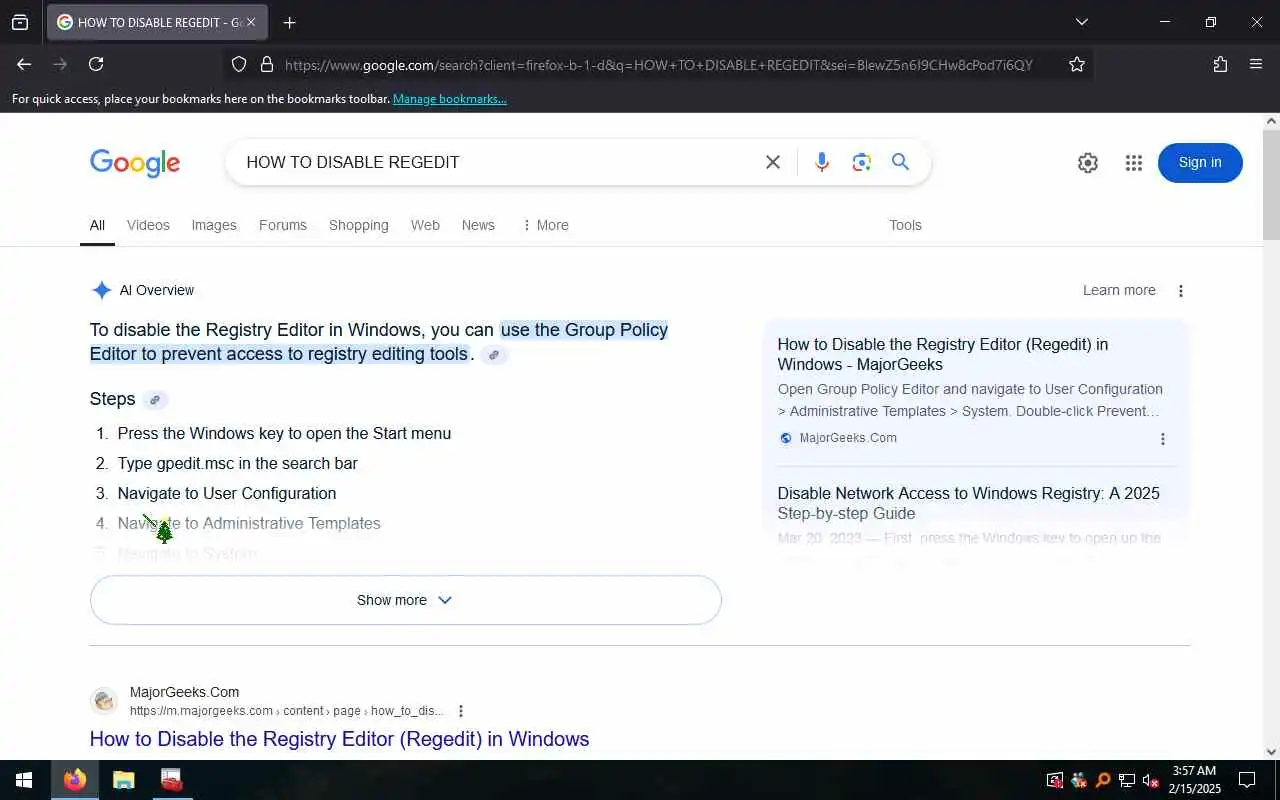Open the network tray icon
Image resolution: width=1280 pixels, height=800 pixels.
1127,780
